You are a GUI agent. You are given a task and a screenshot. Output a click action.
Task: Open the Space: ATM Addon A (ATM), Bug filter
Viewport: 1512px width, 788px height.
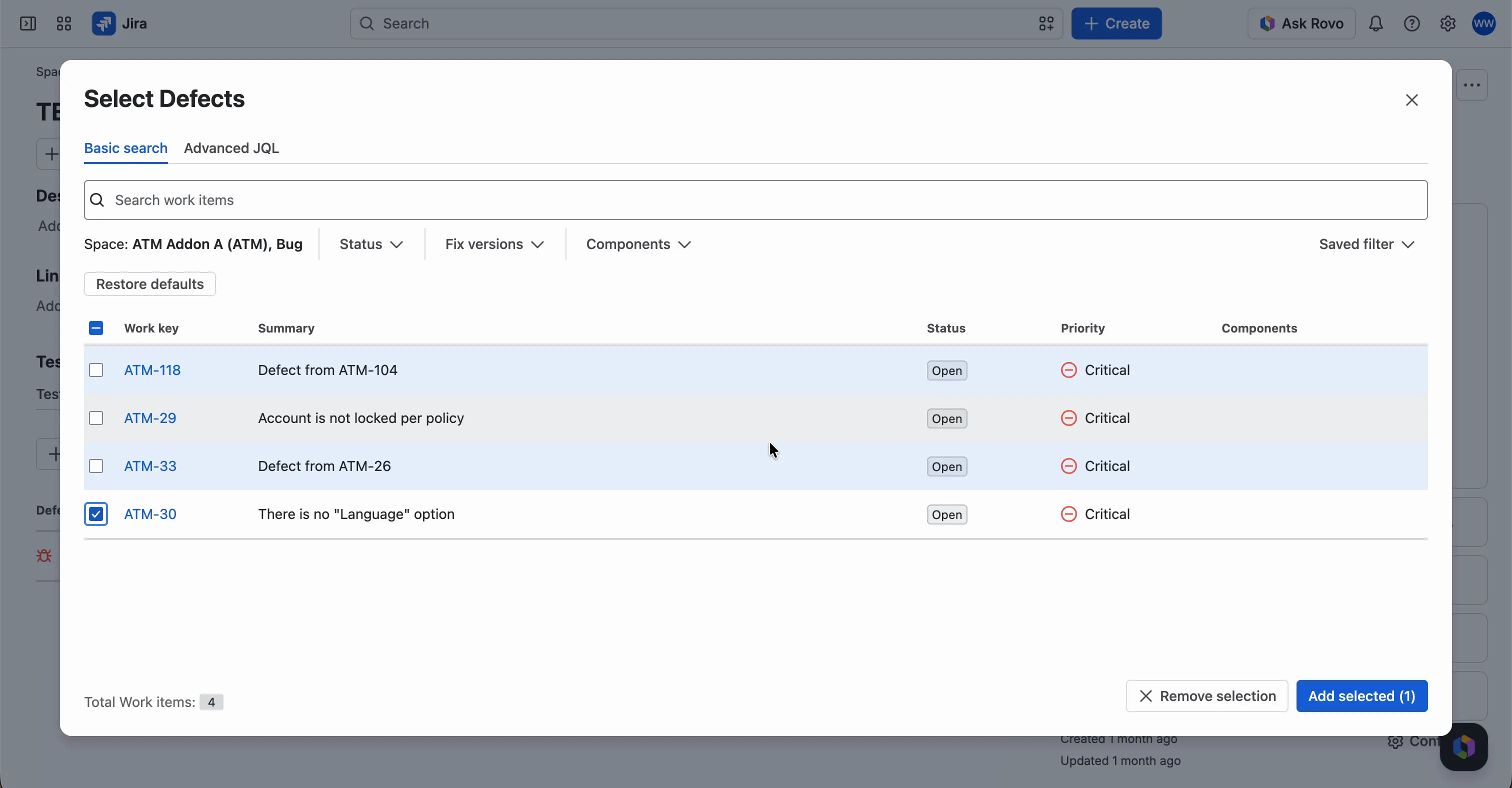tap(193, 244)
